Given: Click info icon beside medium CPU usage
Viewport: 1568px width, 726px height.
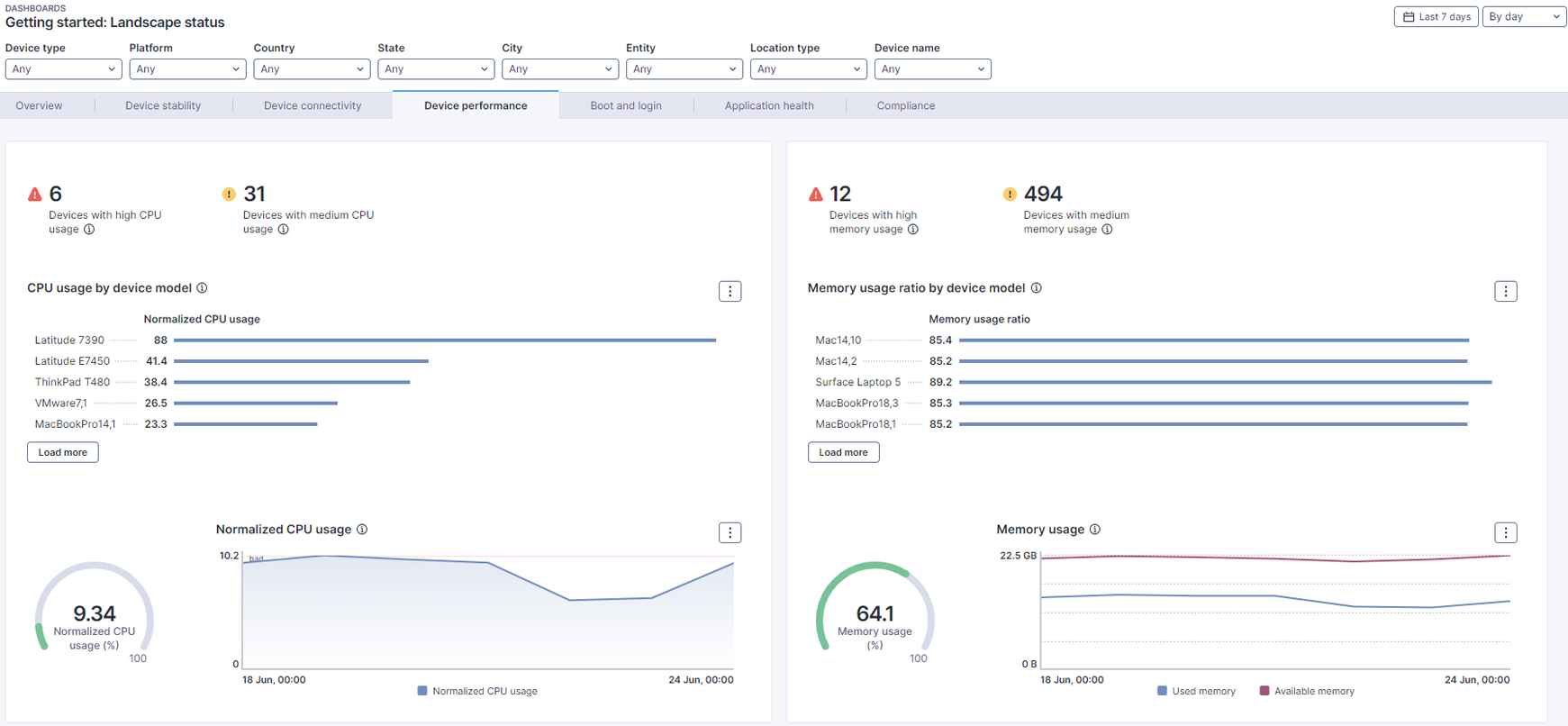Looking at the screenshot, I should tap(283, 230).
